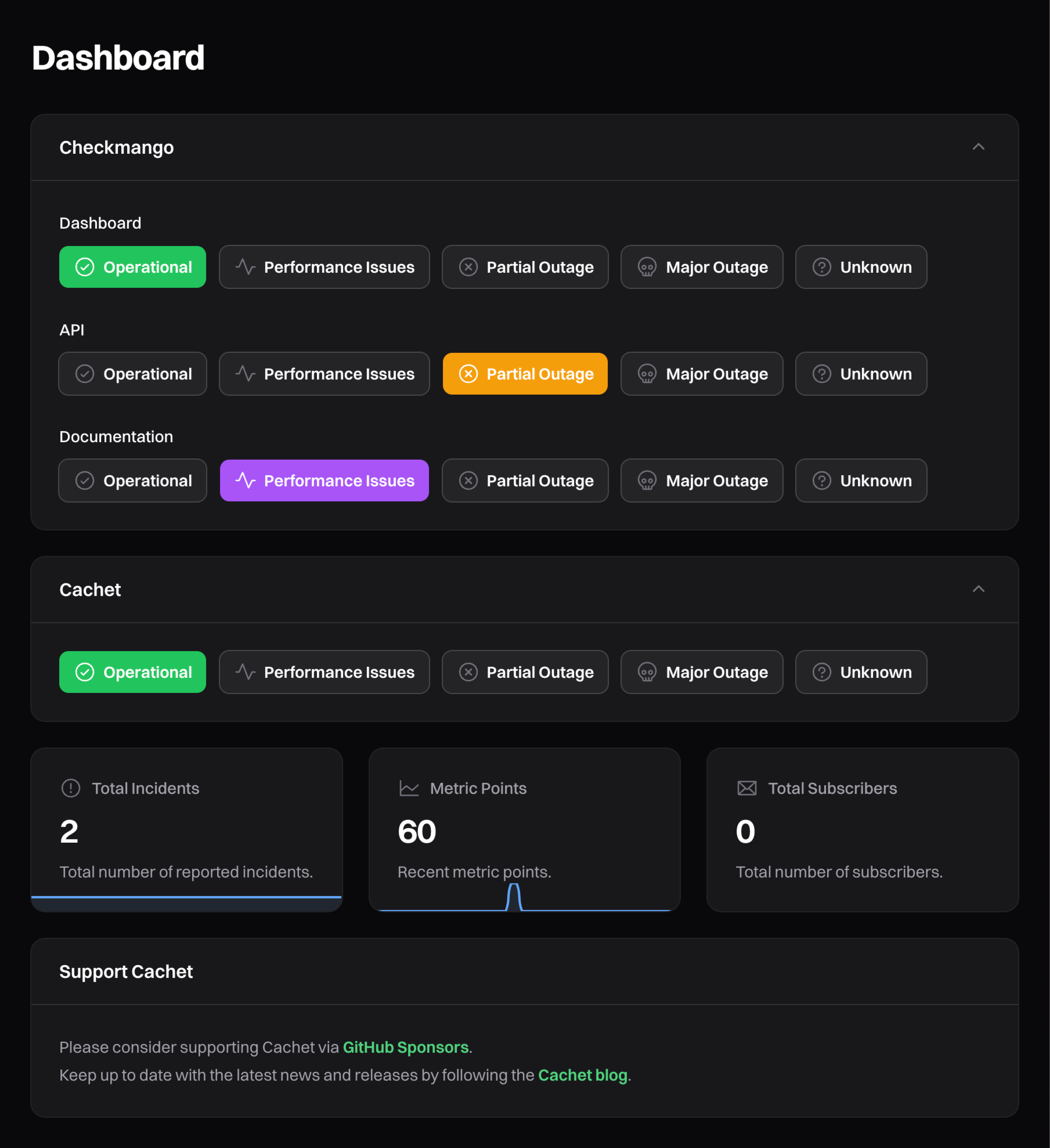This screenshot has height=1148, width=1050.
Task: Mark Documentation as Operational
Action: click(x=132, y=481)
